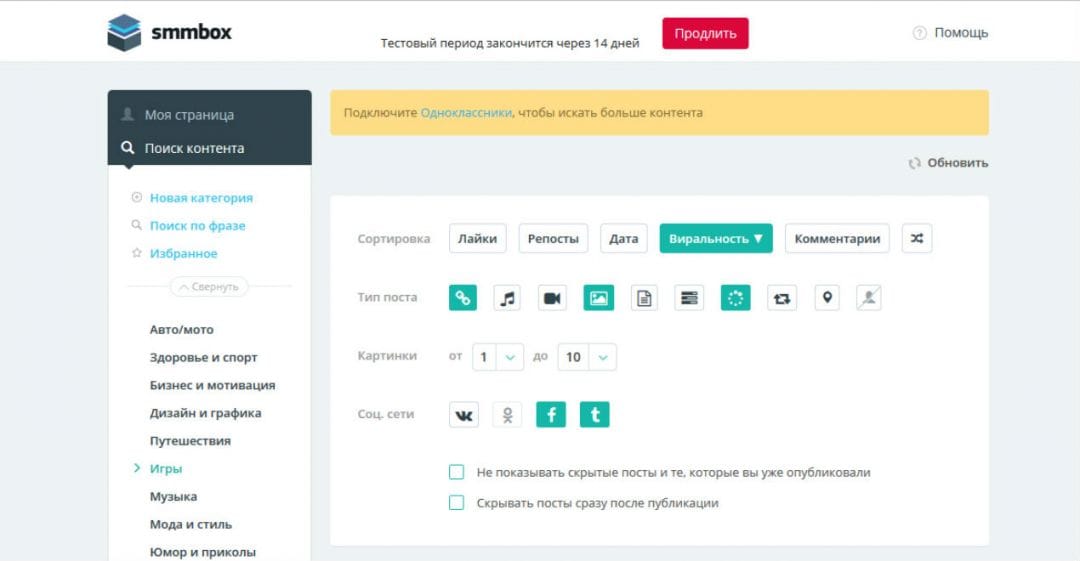
Task: Open the 'до' images maximum dropdown
Action: click(x=587, y=357)
